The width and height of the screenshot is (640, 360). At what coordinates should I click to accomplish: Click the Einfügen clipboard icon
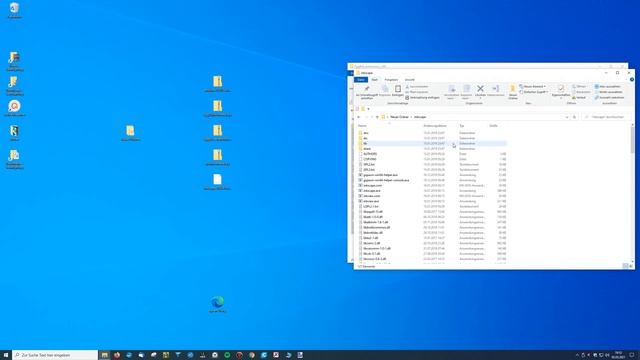[398, 91]
